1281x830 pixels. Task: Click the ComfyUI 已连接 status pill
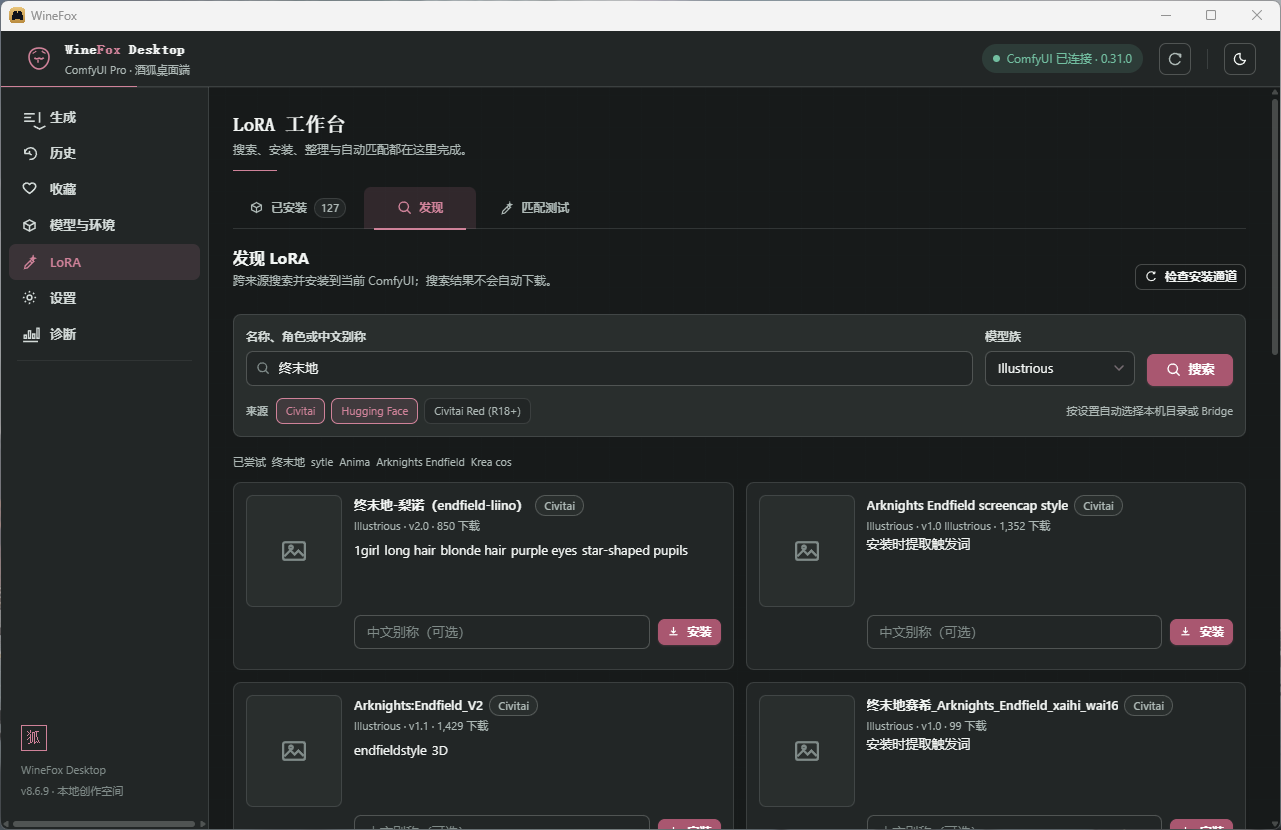[x=1062, y=59]
